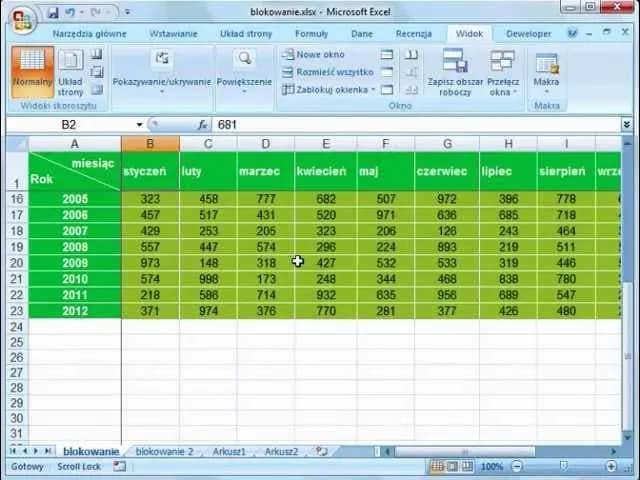Toggle page break preview in status bar
640x480 pixels.
coord(468,467)
